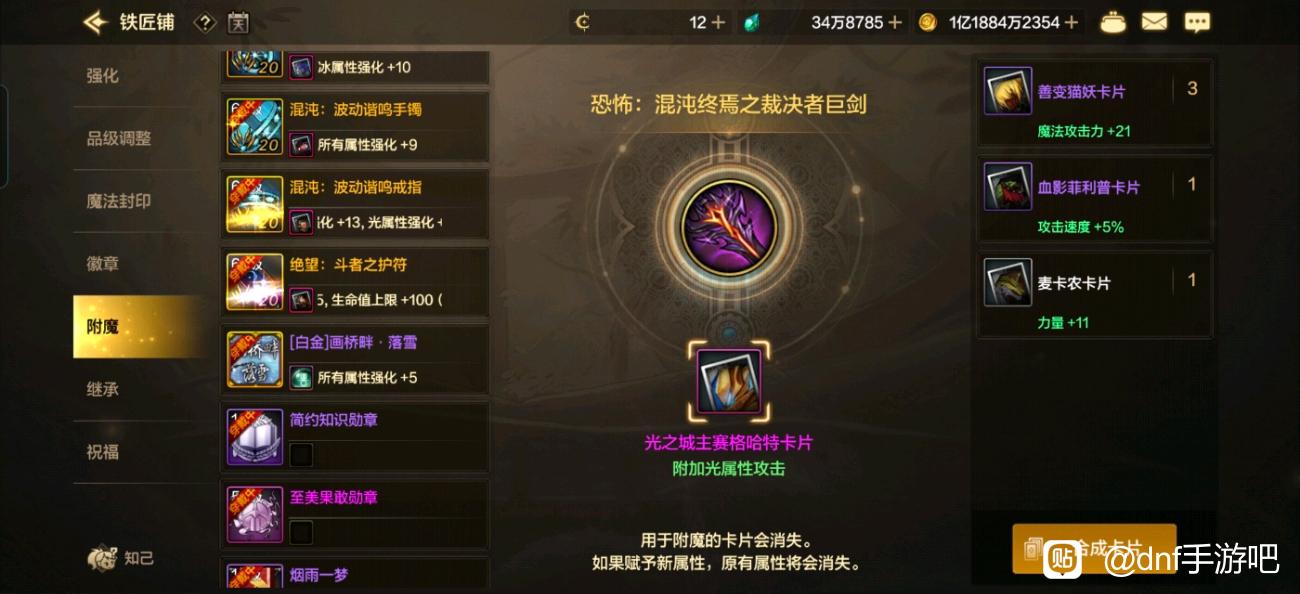This screenshot has height=594, width=1300.
Task: Select the 光之城主赛格哈特 card slot
Action: pos(728,382)
